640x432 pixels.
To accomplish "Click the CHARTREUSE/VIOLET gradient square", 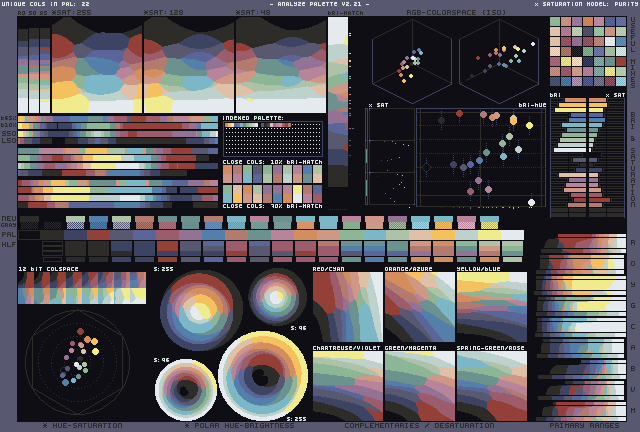I will point(348,386).
